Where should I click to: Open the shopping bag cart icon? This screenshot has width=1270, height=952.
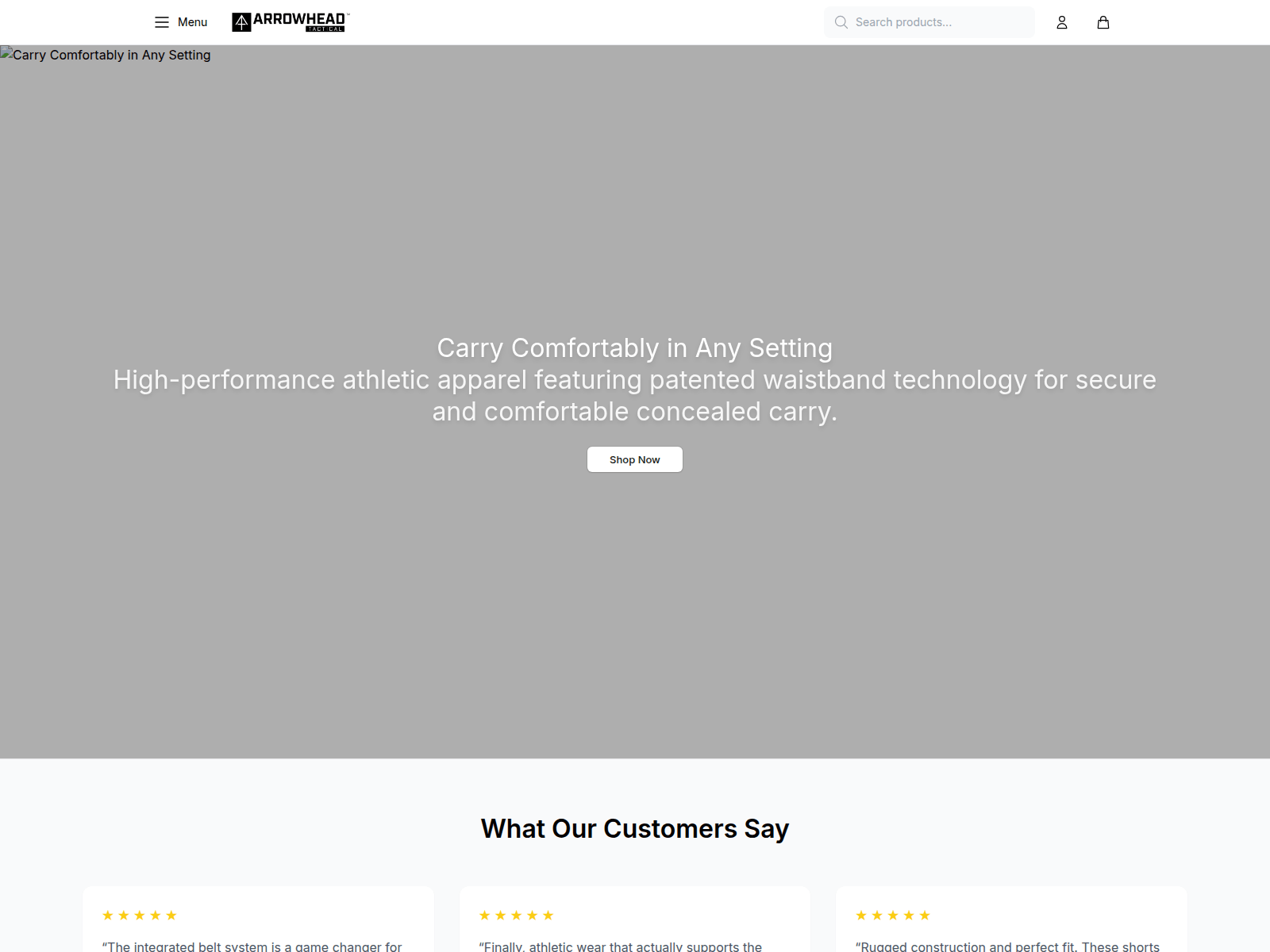point(1103,22)
